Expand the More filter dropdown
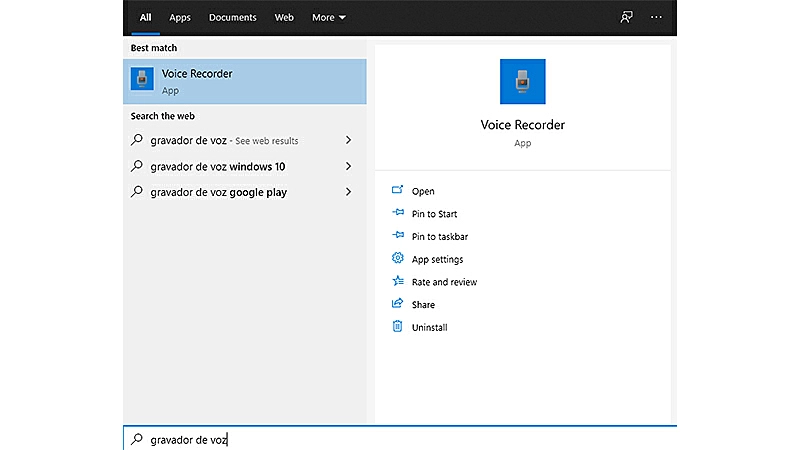 (x=328, y=17)
